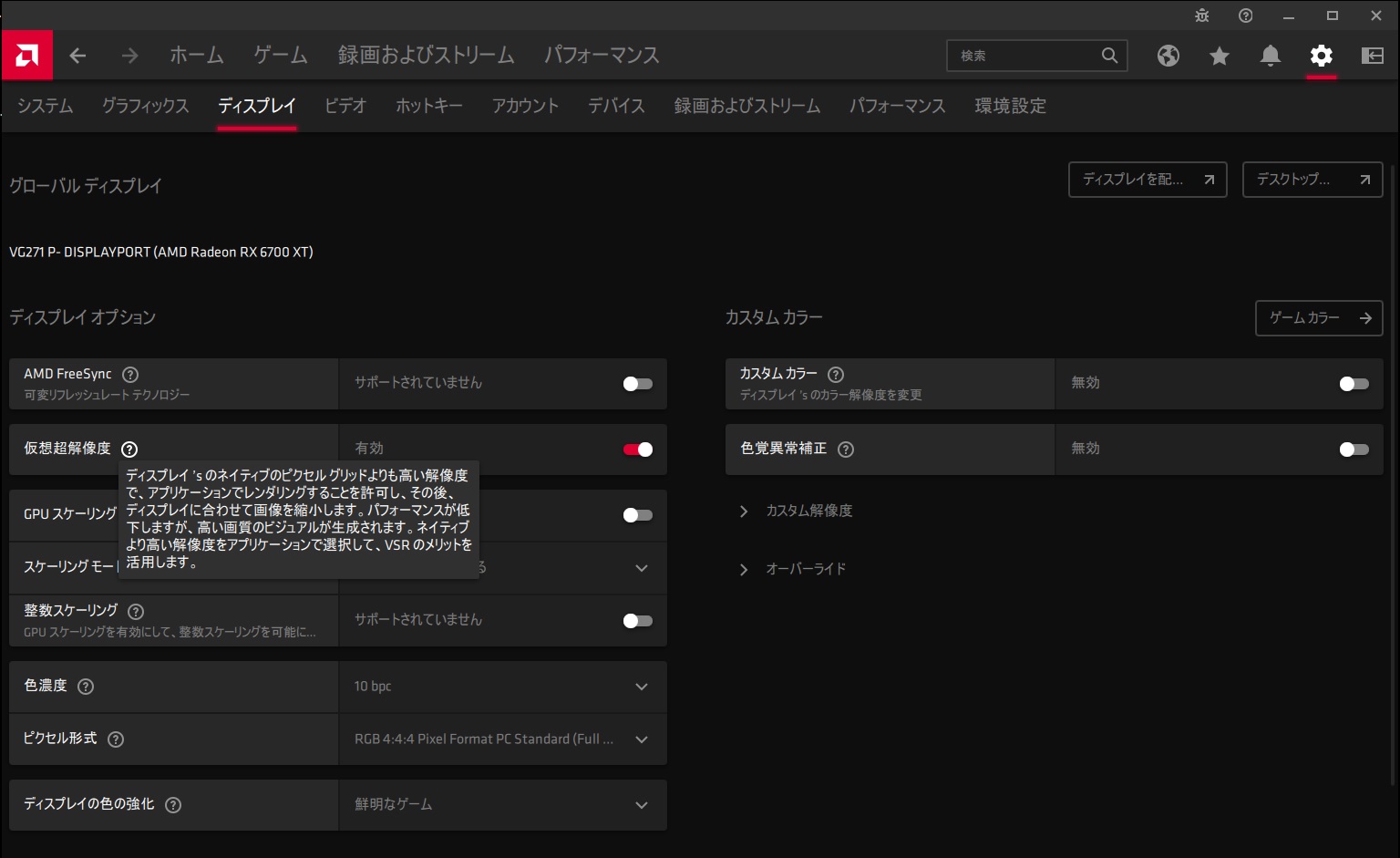1400x858 pixels.
Task: Open the web browser globe icon
Action: pyautogui.click(x=1168, y=56)
